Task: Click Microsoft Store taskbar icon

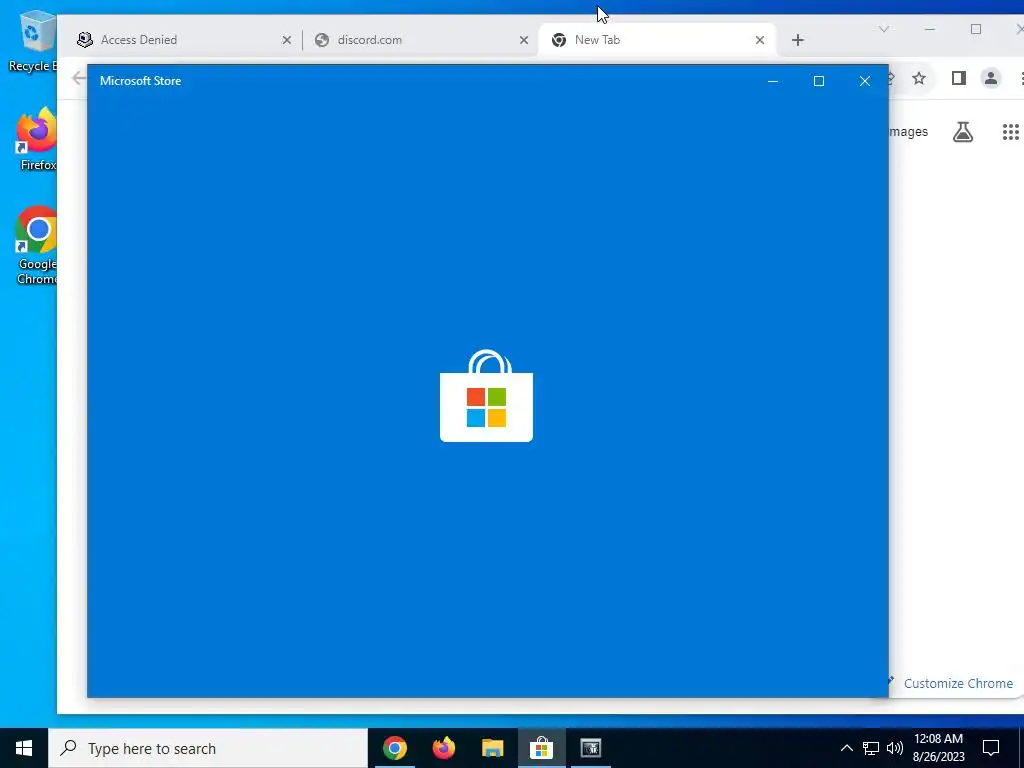Action: (x=541, y=748)
